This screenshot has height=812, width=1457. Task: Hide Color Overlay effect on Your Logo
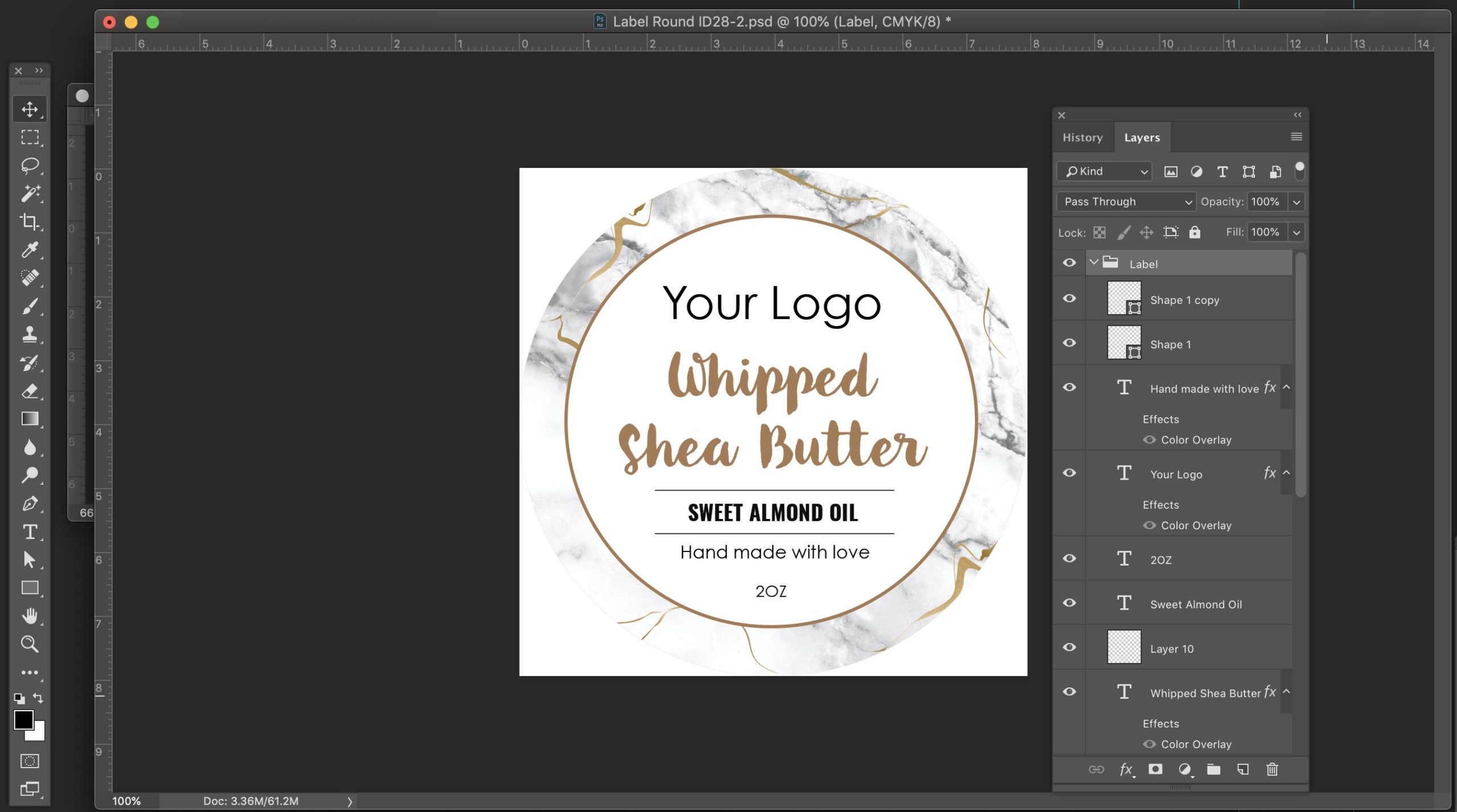click(1149, 525)
